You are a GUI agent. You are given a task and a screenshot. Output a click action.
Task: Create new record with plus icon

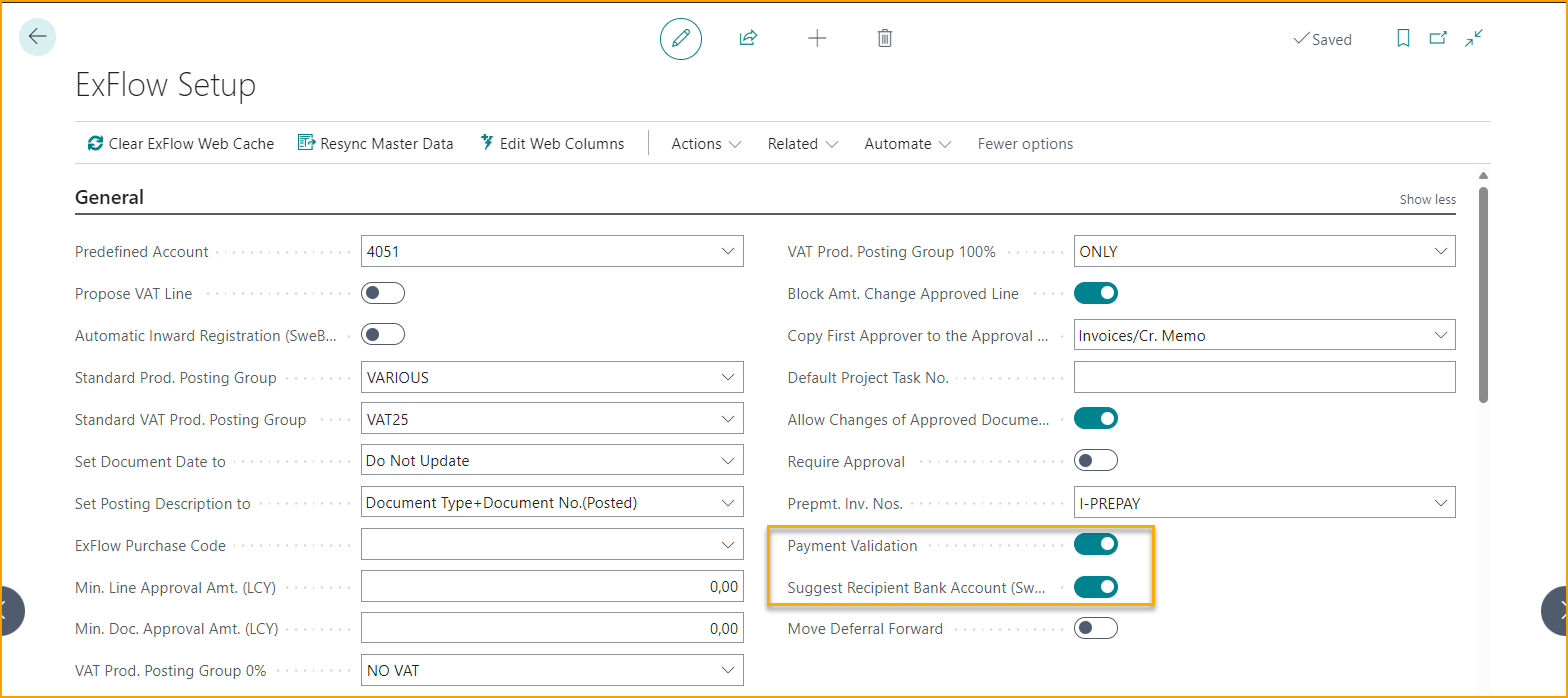pyautogui.click(x=817, y=38)
